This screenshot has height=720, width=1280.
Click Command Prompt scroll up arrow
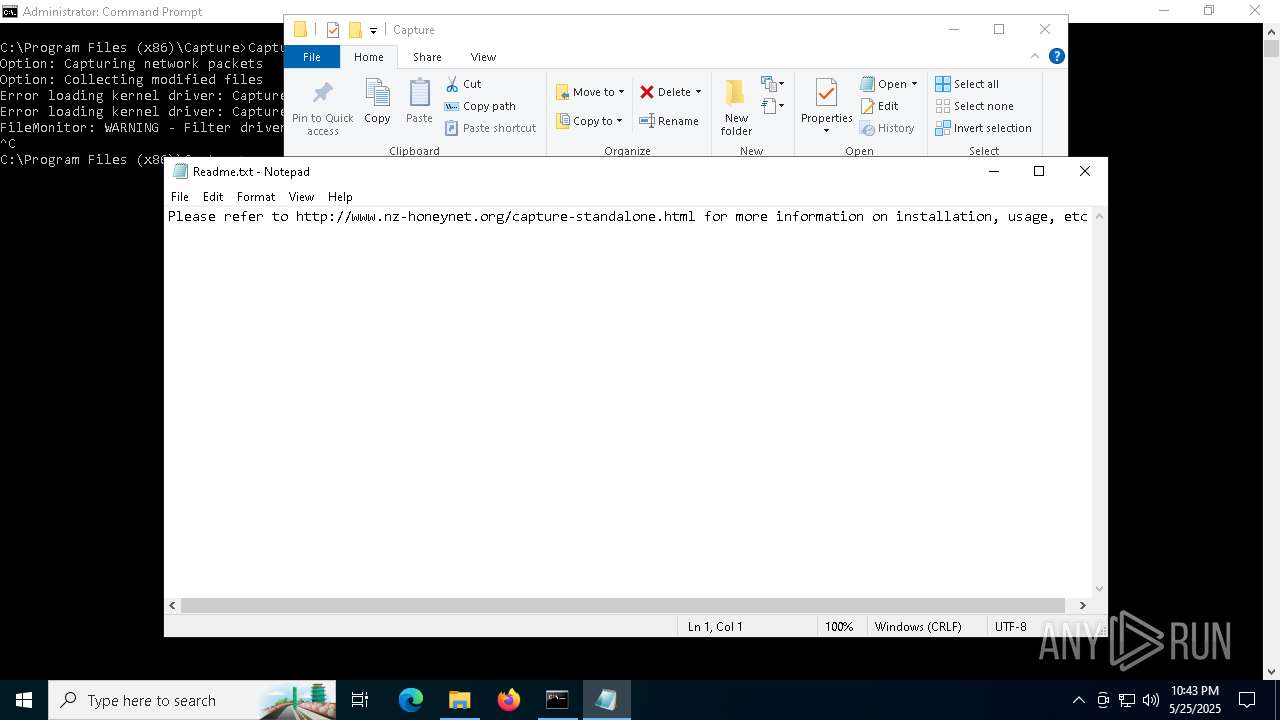click(1271, 31)
